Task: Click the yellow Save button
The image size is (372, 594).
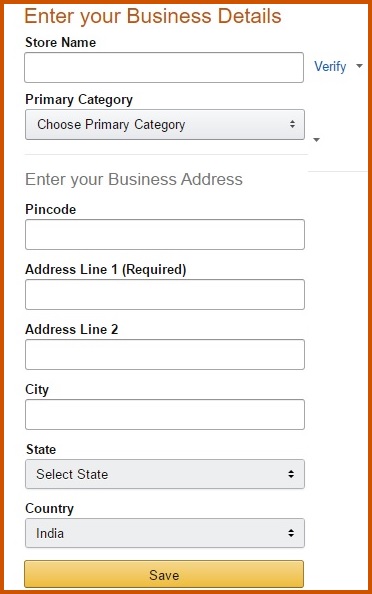Action: (x=164, y=574)
